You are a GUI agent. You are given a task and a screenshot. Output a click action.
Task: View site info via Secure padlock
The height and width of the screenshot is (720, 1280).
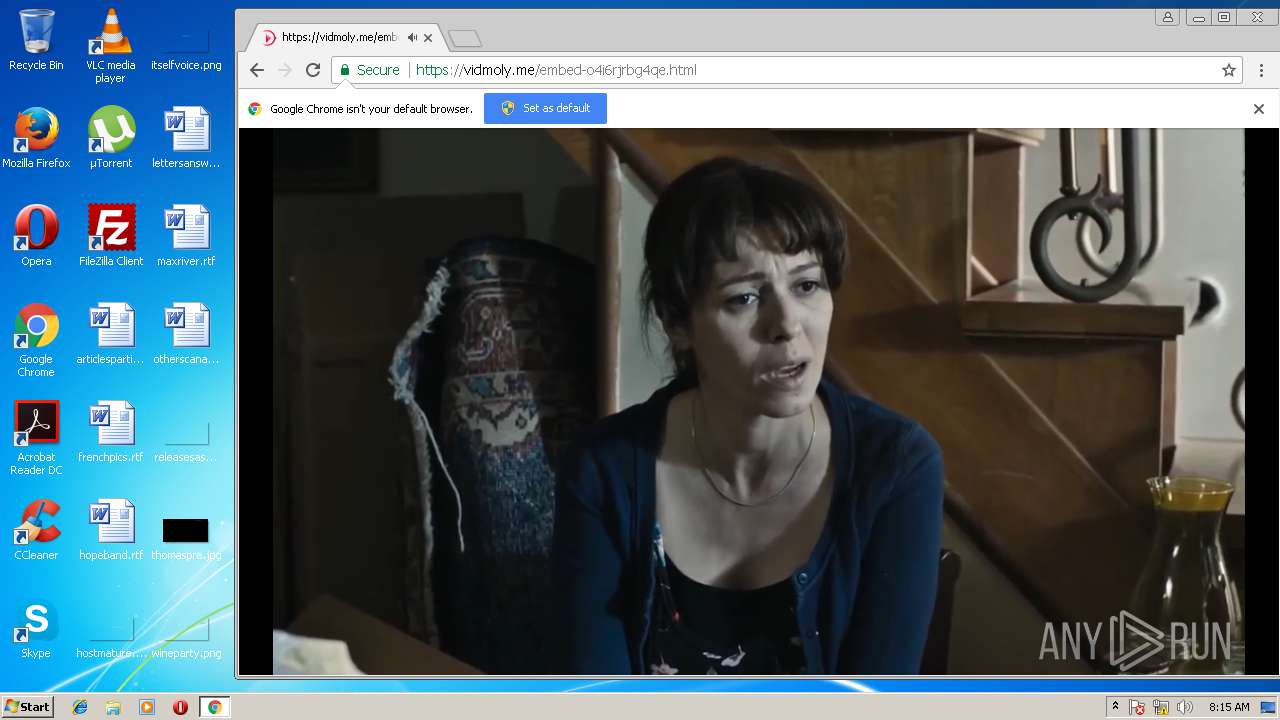[x=369, y=70]
